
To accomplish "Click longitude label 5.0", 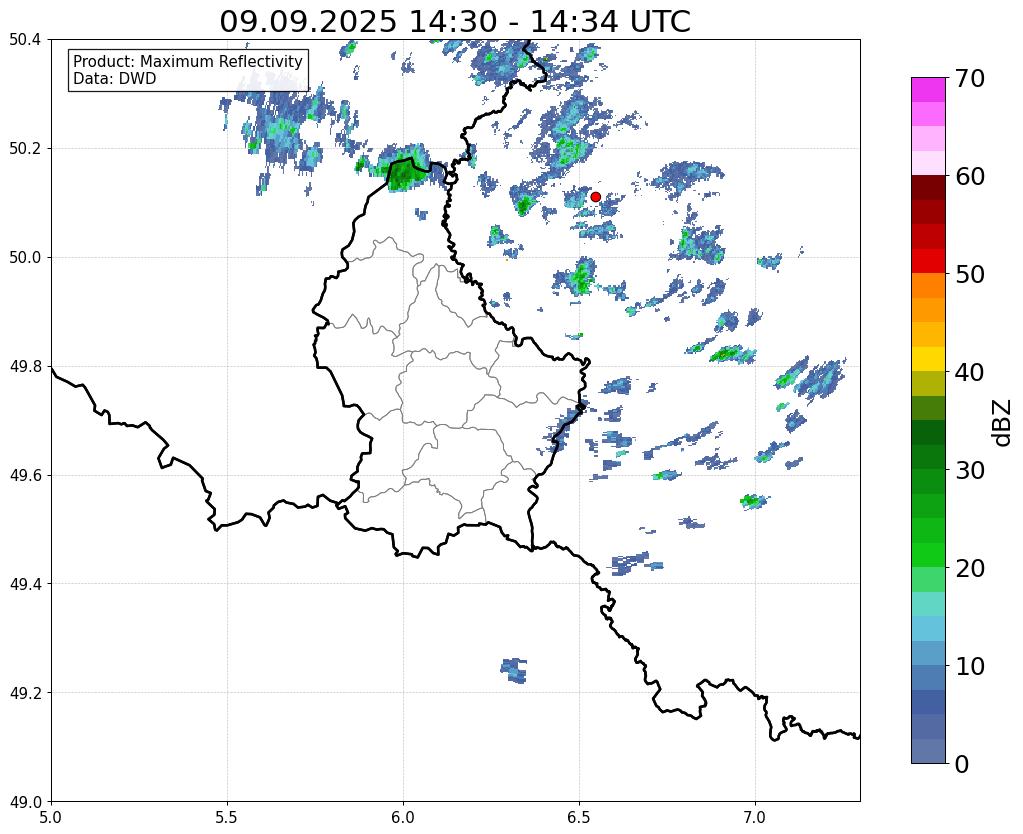I will pos(51,817).
